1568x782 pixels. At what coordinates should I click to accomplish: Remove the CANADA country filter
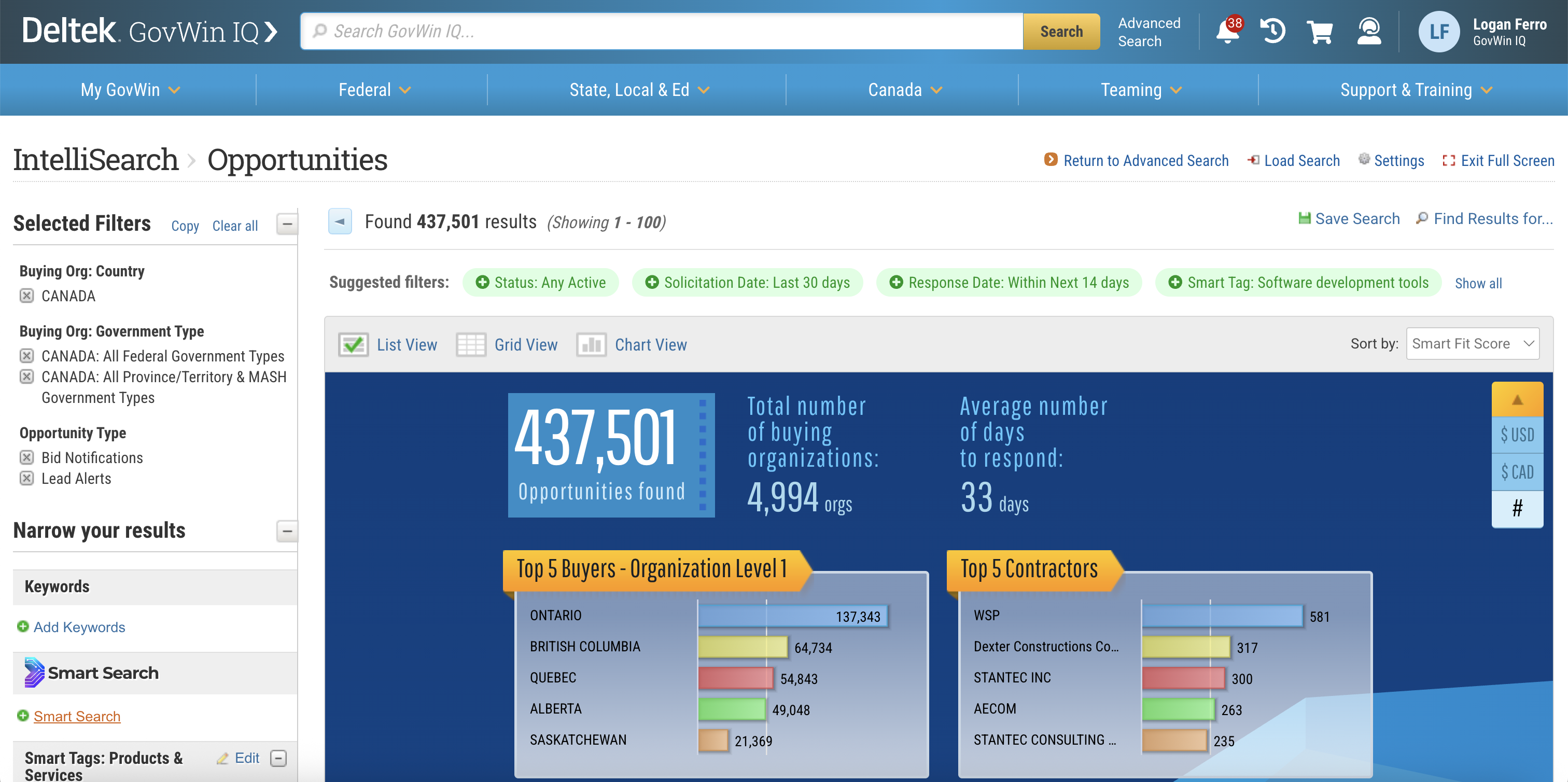[27, 296]
